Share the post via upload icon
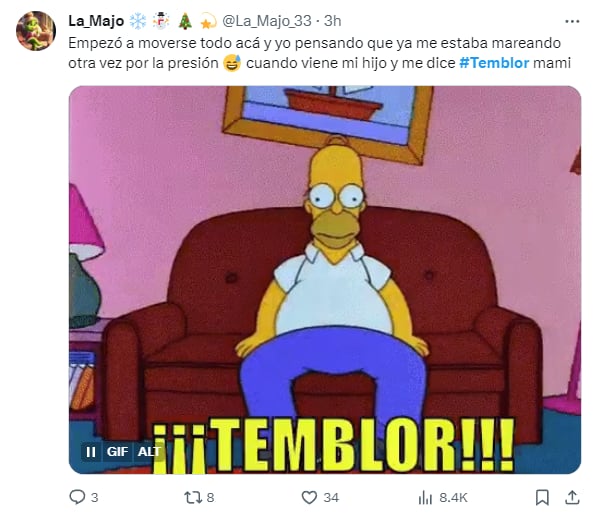 pyautogui.click(x=572, y=497)
